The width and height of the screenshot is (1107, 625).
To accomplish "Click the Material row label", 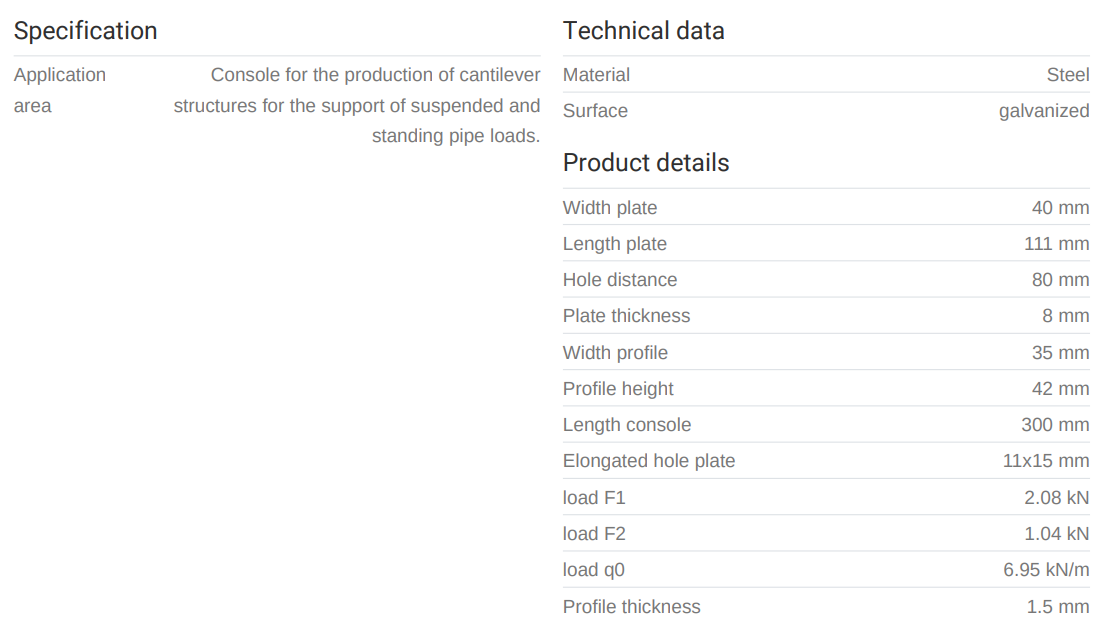I will click(x=596, y=75).
